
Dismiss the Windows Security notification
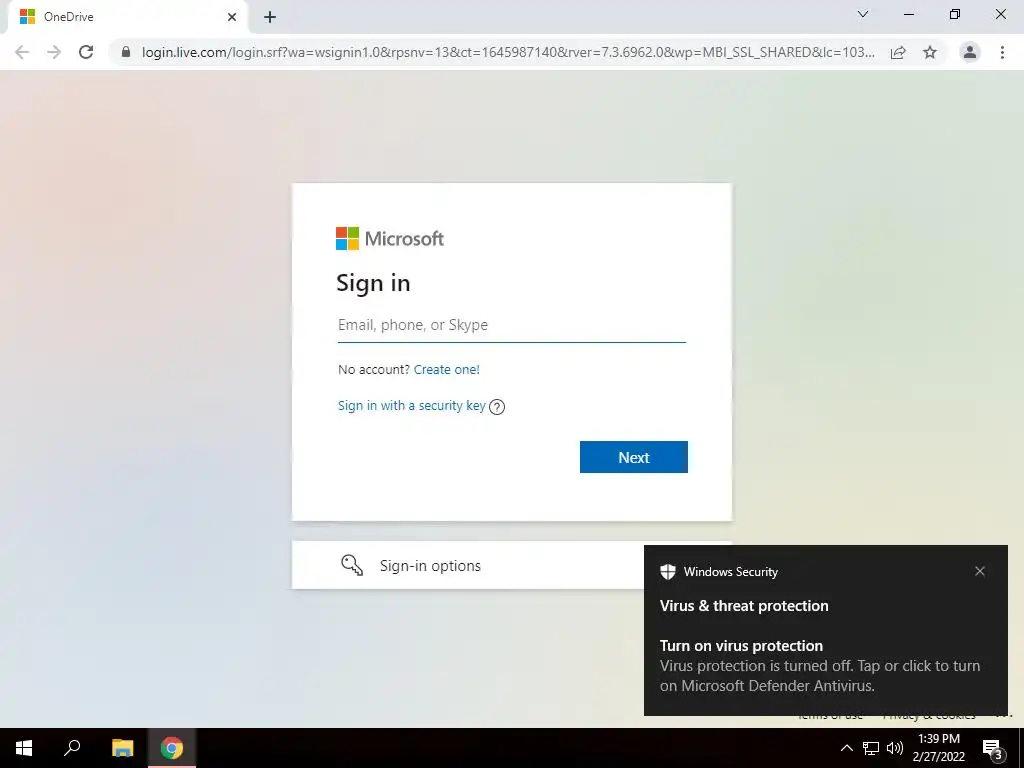tap(980, 571)
